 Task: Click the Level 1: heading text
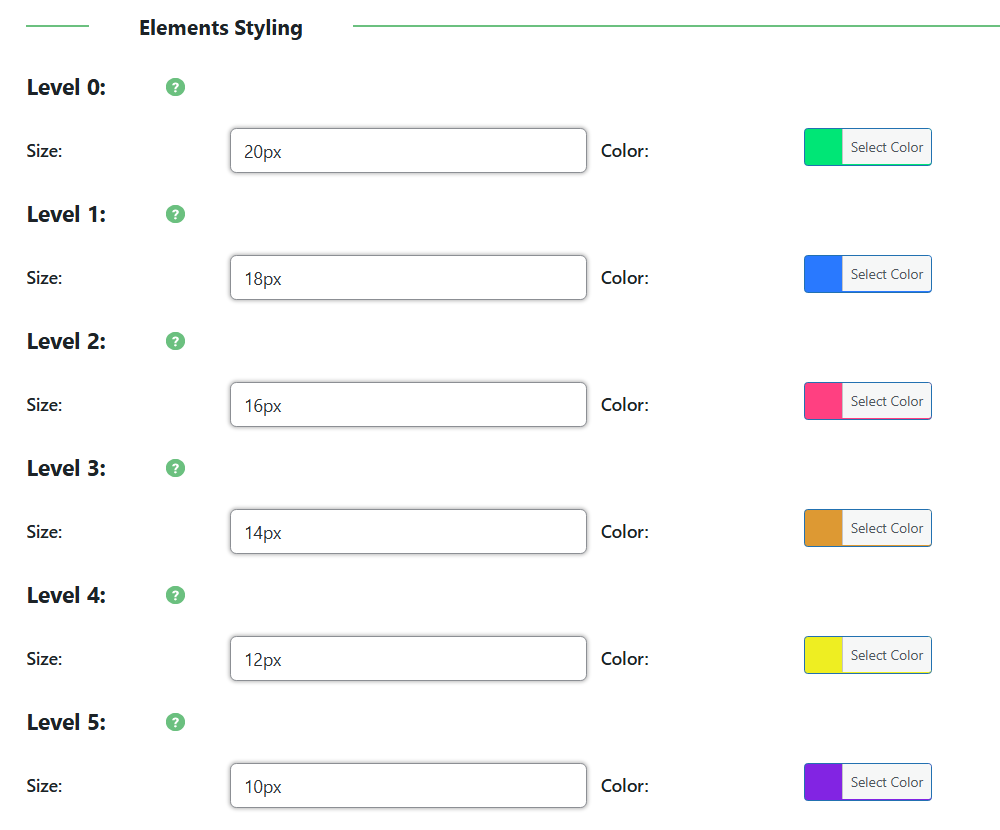point(66,214)
